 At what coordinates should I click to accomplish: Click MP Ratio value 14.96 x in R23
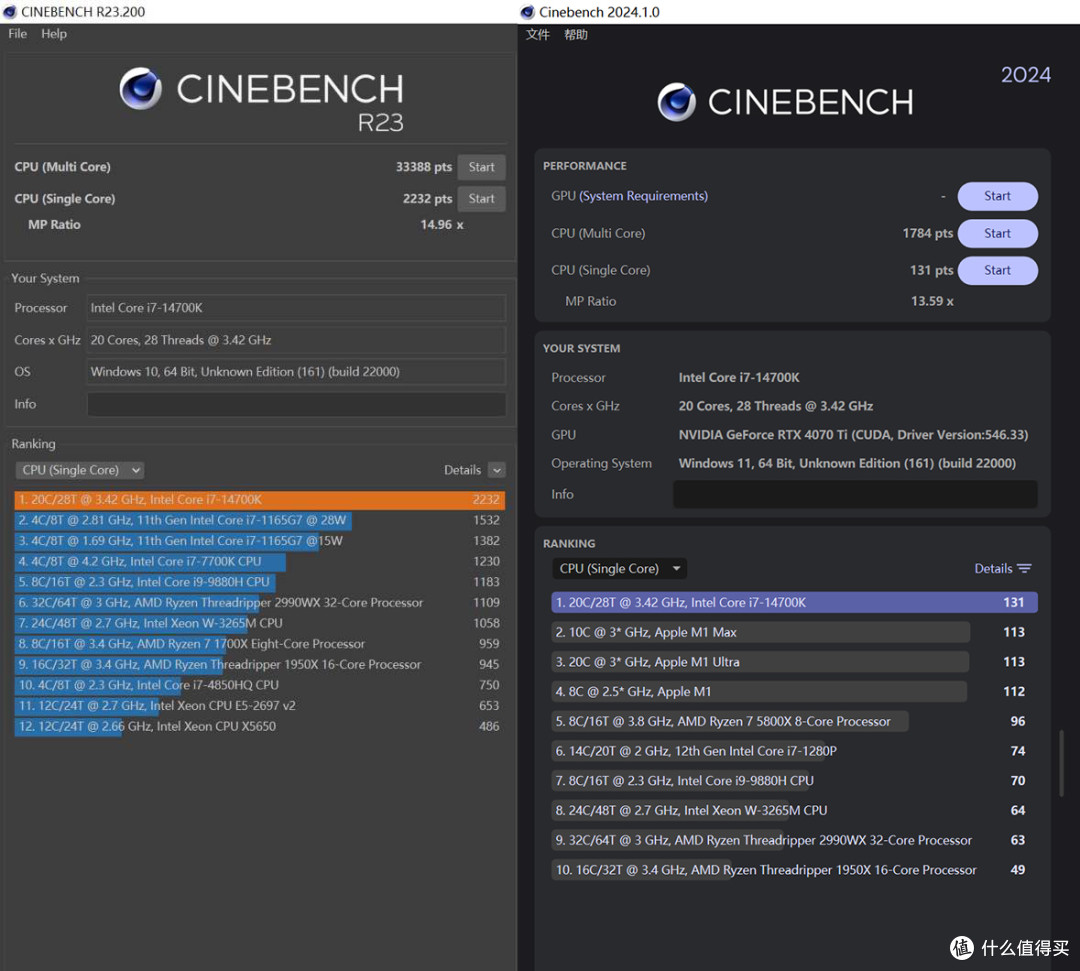[x=442, y=225]
